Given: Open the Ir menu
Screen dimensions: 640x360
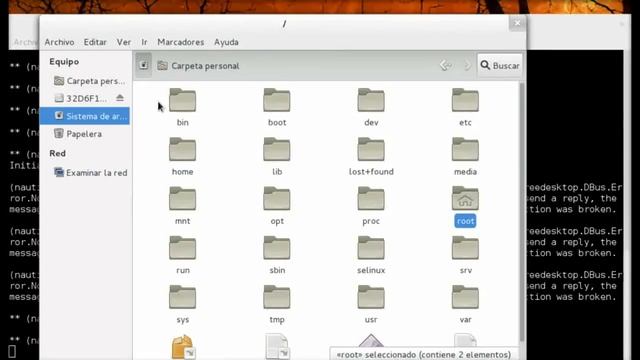Looking at the screenshot, I should coord(144,42).
